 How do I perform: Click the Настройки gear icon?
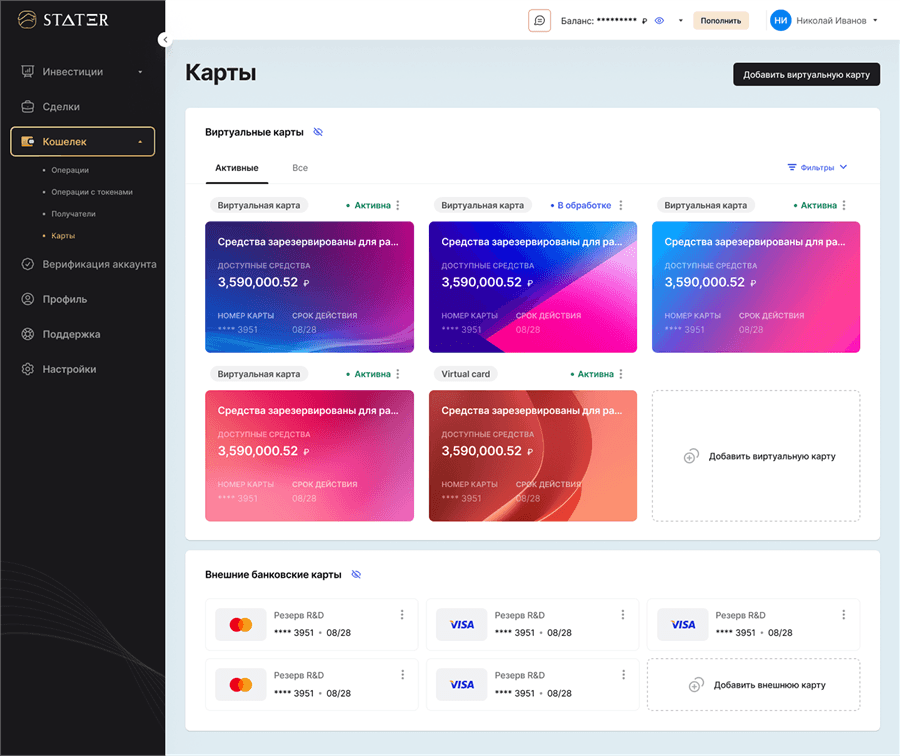(28, 369)
